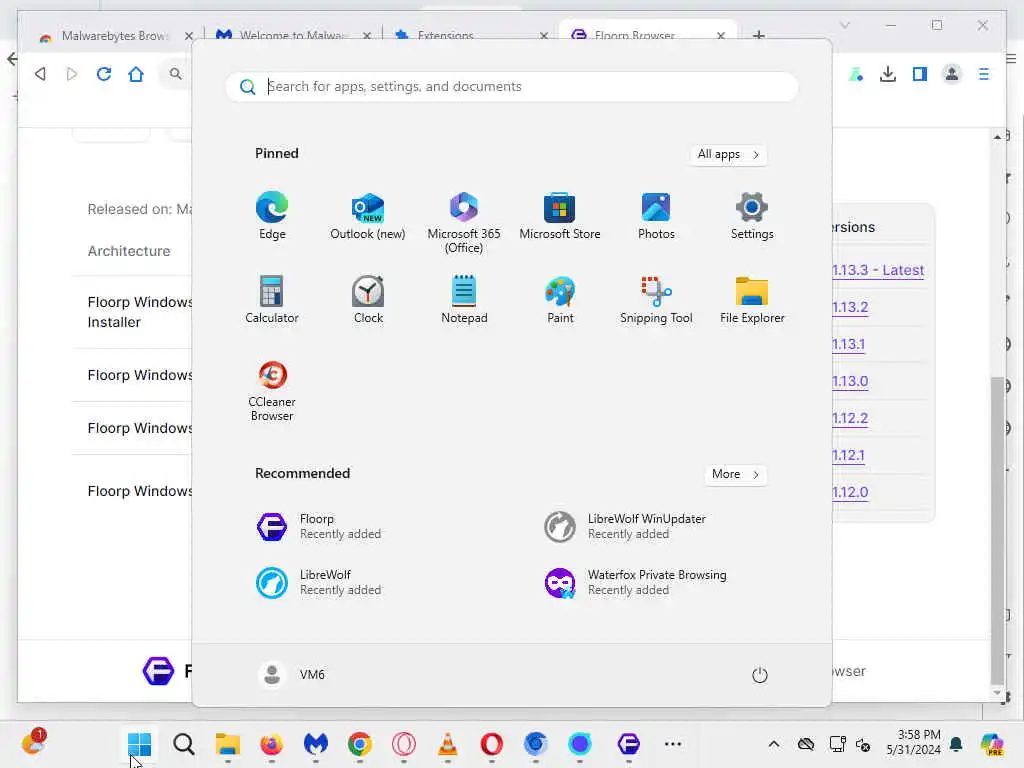This screenshot has height=768, width=1024.
Task: Open the 1.13.0 version link
Action: tap(850, 381)
